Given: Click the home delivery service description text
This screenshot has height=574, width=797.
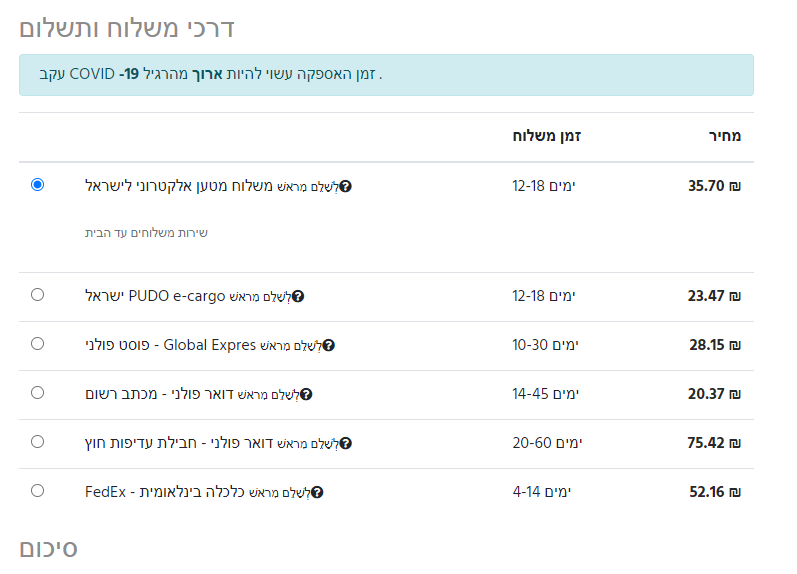Looking at the screenshot, I should 146,233.
